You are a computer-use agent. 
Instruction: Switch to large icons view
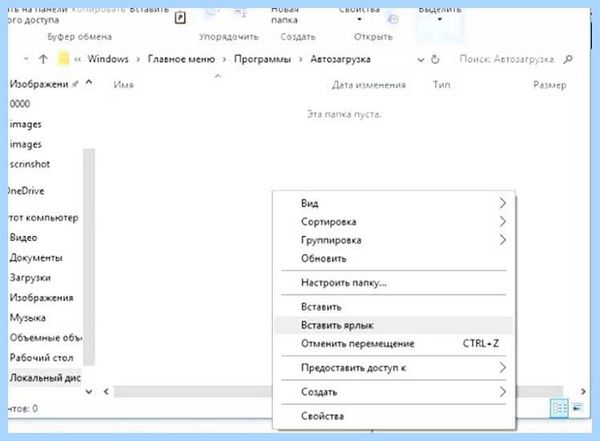pyautogui.click(x=578, y=408)
